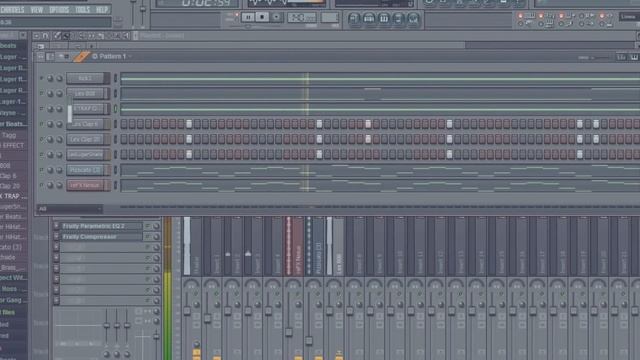Open the snap Line dropdown at top right

[x=629, y=17]
